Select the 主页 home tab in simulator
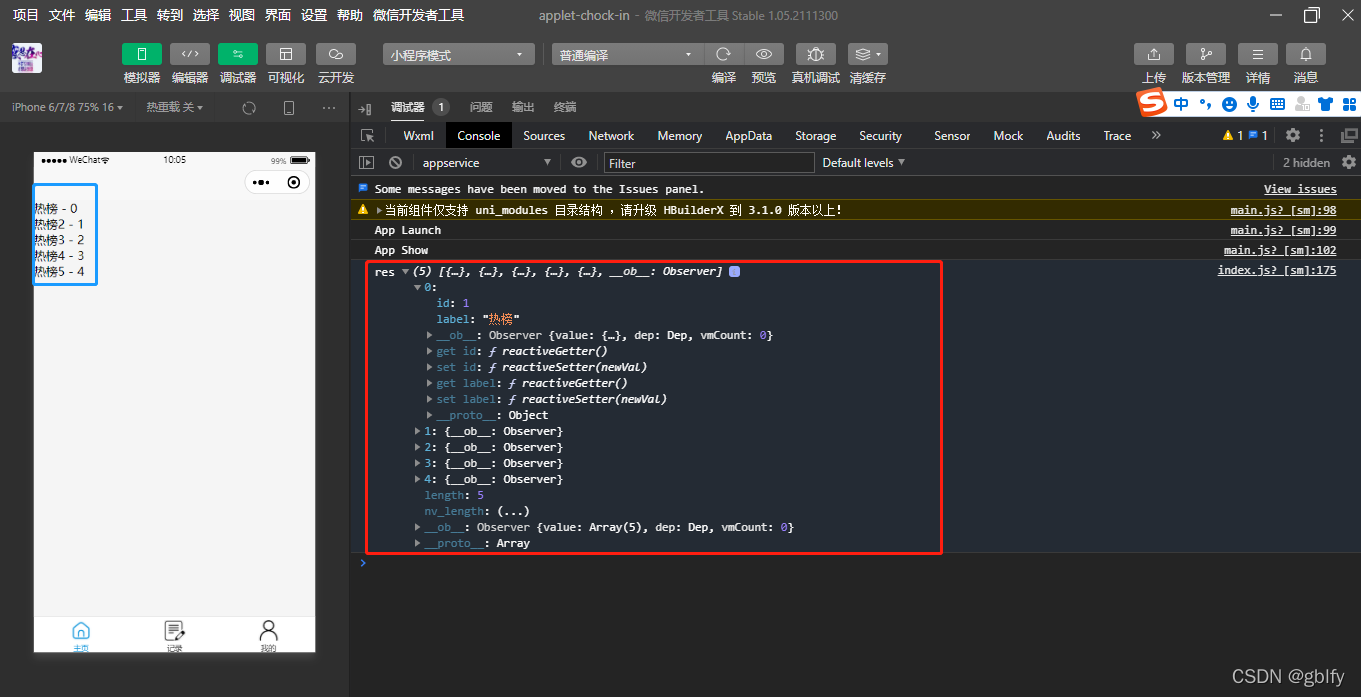Image resolution: width=1361 pixels, height=697 pixels. (81, 636)
